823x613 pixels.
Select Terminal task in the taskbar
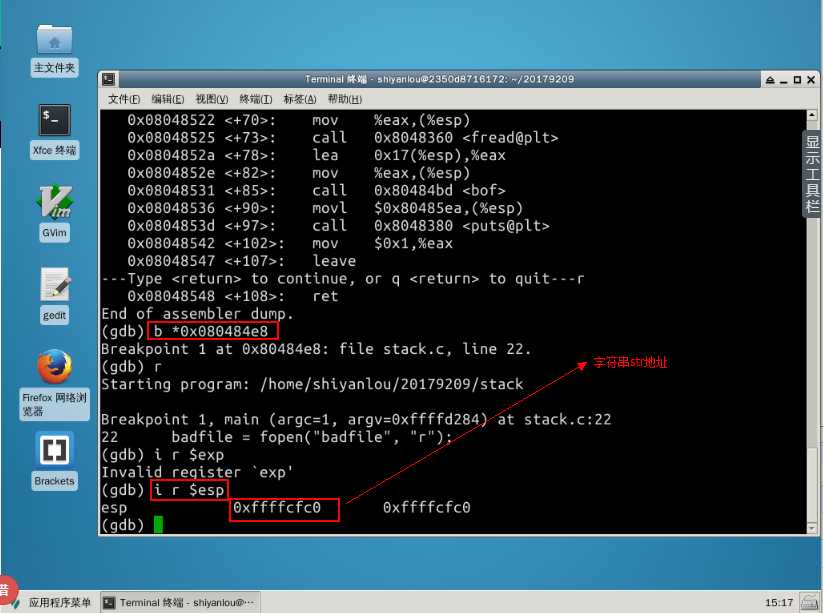[180, 603]
